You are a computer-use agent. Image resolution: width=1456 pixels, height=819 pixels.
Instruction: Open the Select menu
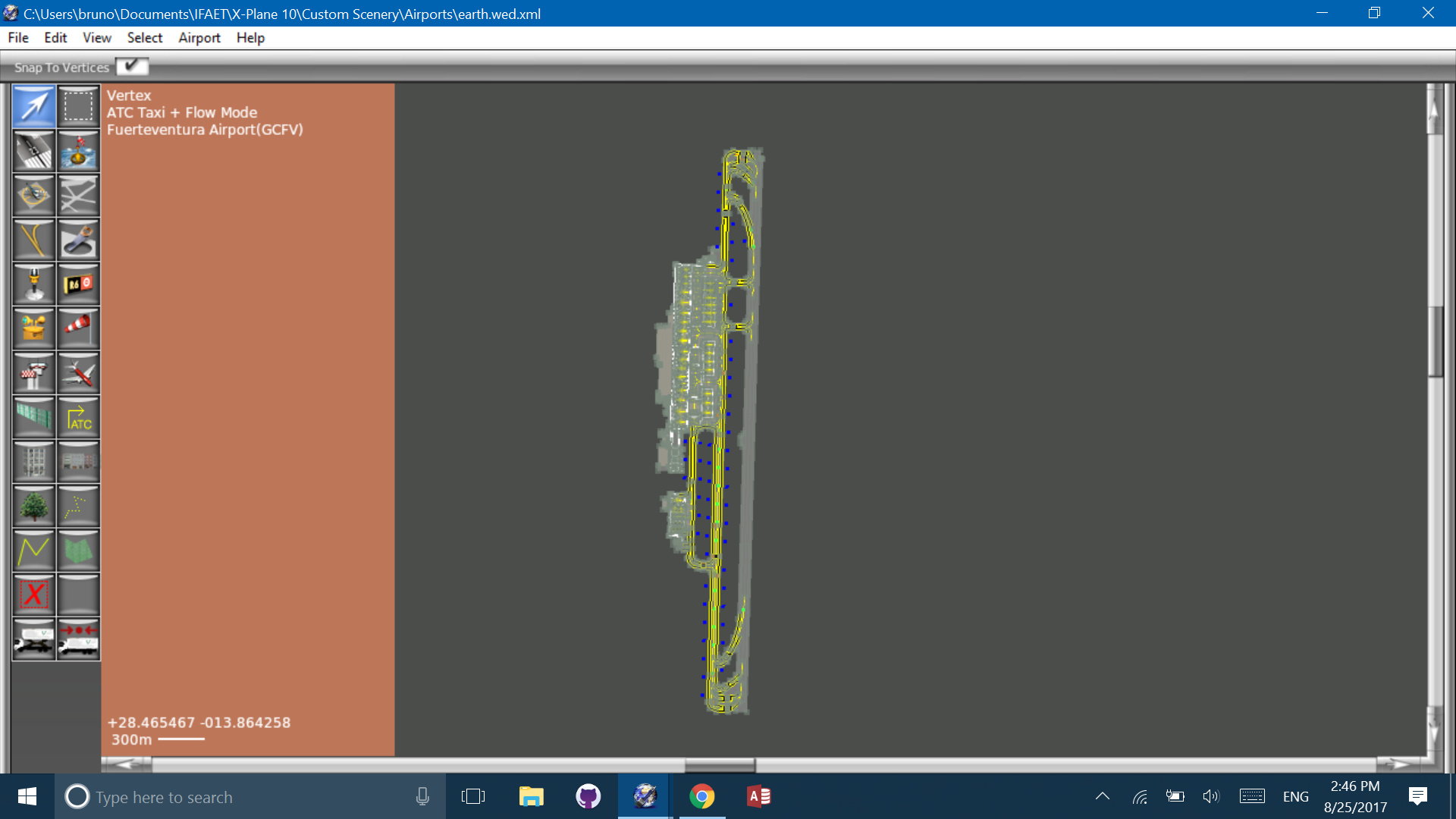point(144,38)
